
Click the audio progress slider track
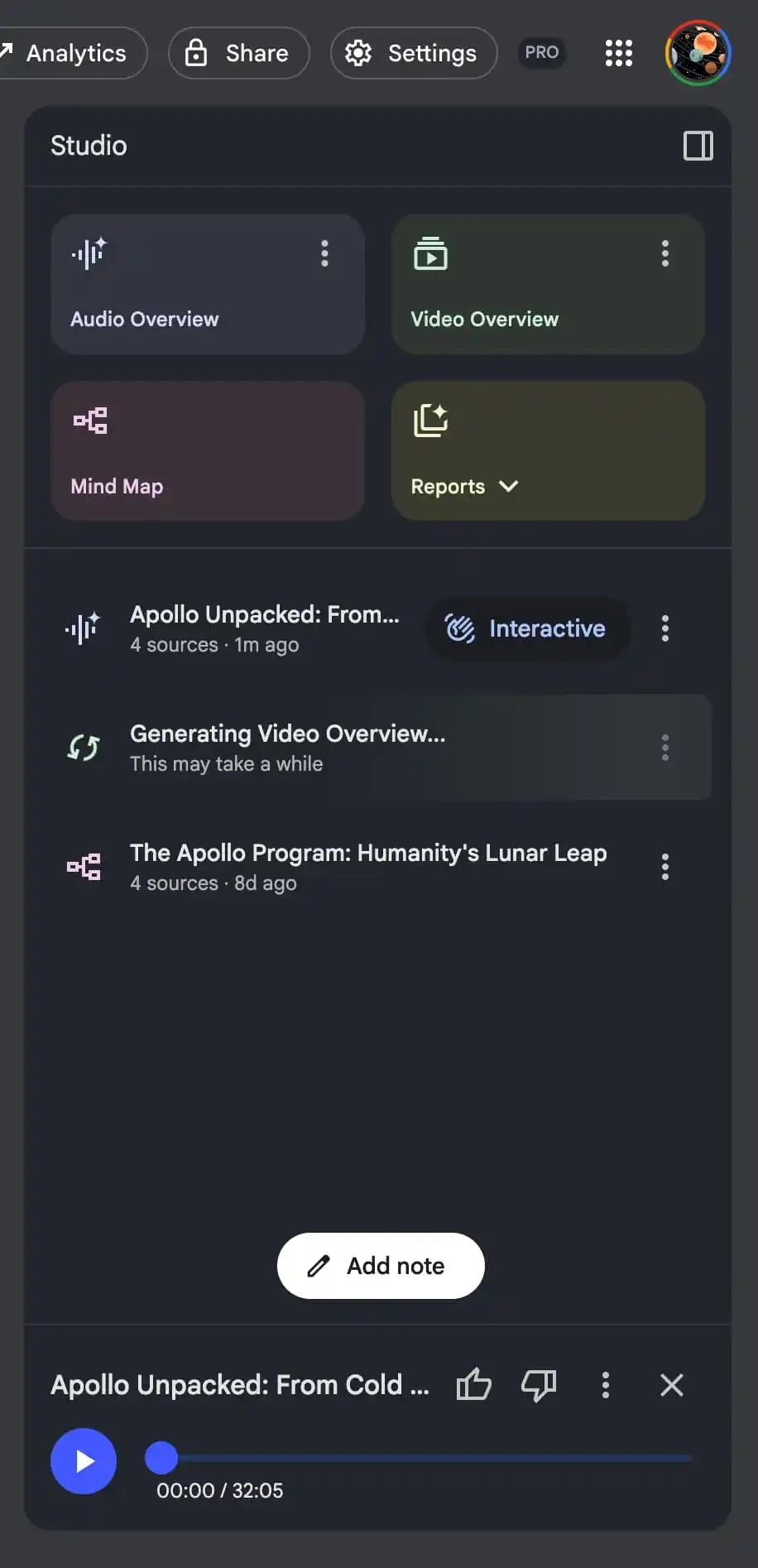(x=430, y=1458)
